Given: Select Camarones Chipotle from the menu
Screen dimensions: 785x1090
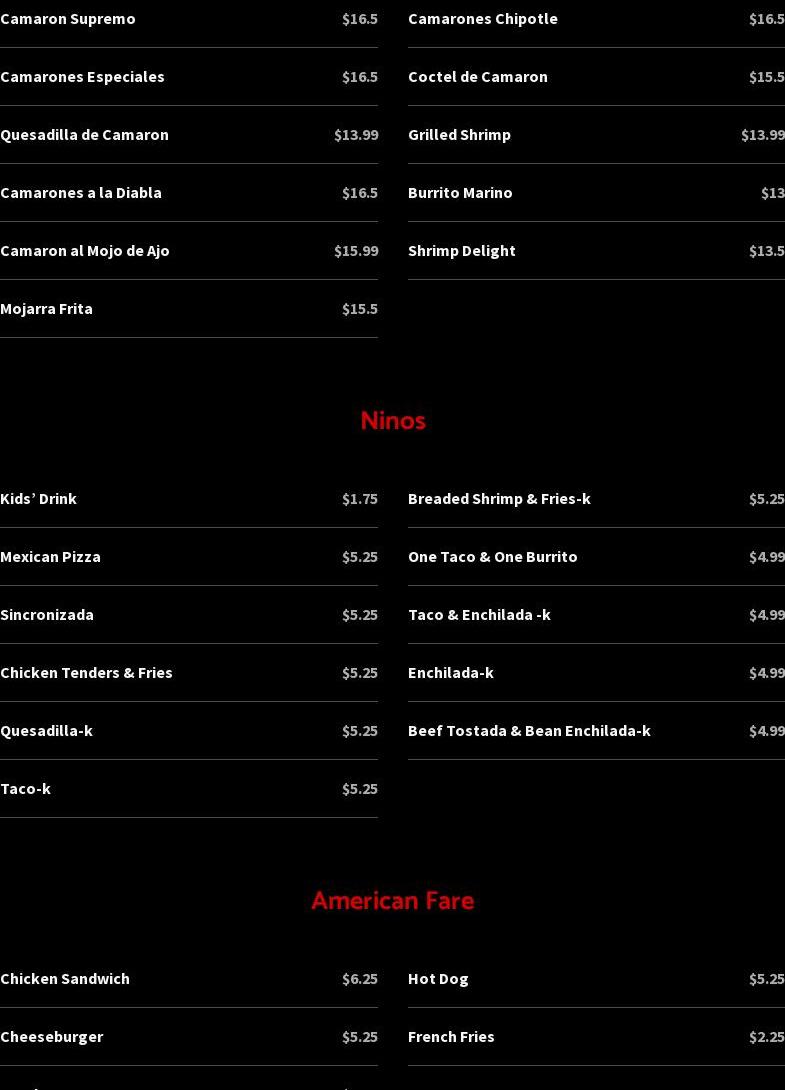Looking at the screenshot, I should coord(483,19).
